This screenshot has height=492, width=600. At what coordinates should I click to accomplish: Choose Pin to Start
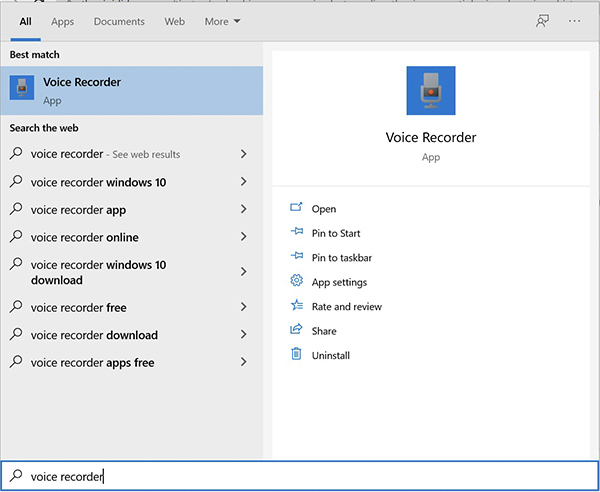click(x=336, y=233)
